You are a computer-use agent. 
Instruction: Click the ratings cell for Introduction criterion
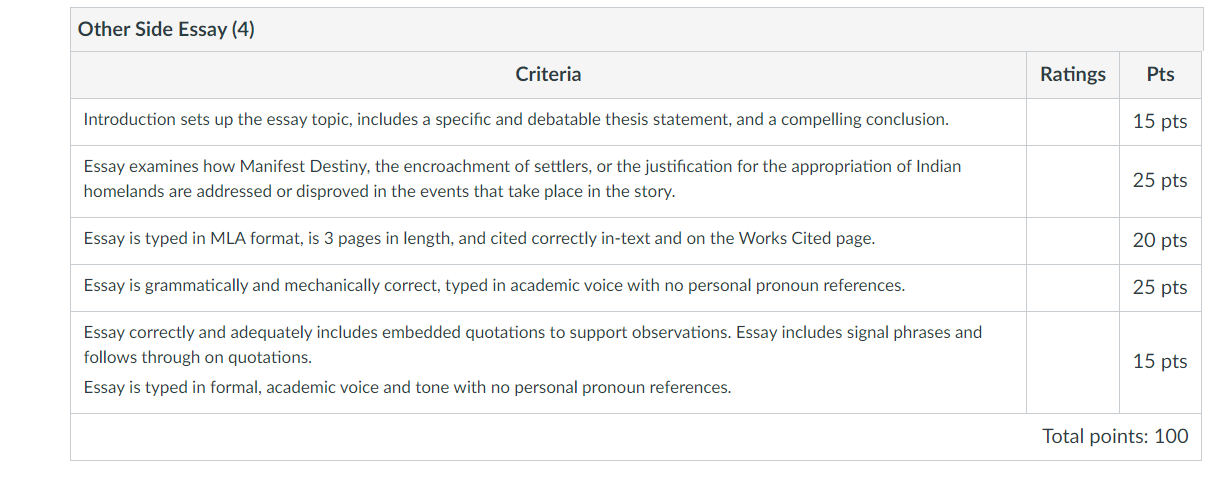point(1073,122)
